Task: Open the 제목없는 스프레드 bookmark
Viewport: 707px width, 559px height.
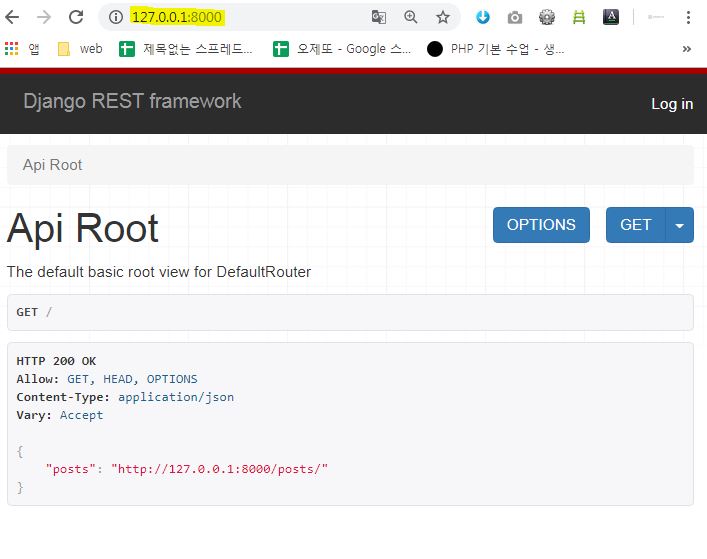Action: [185, 48]
